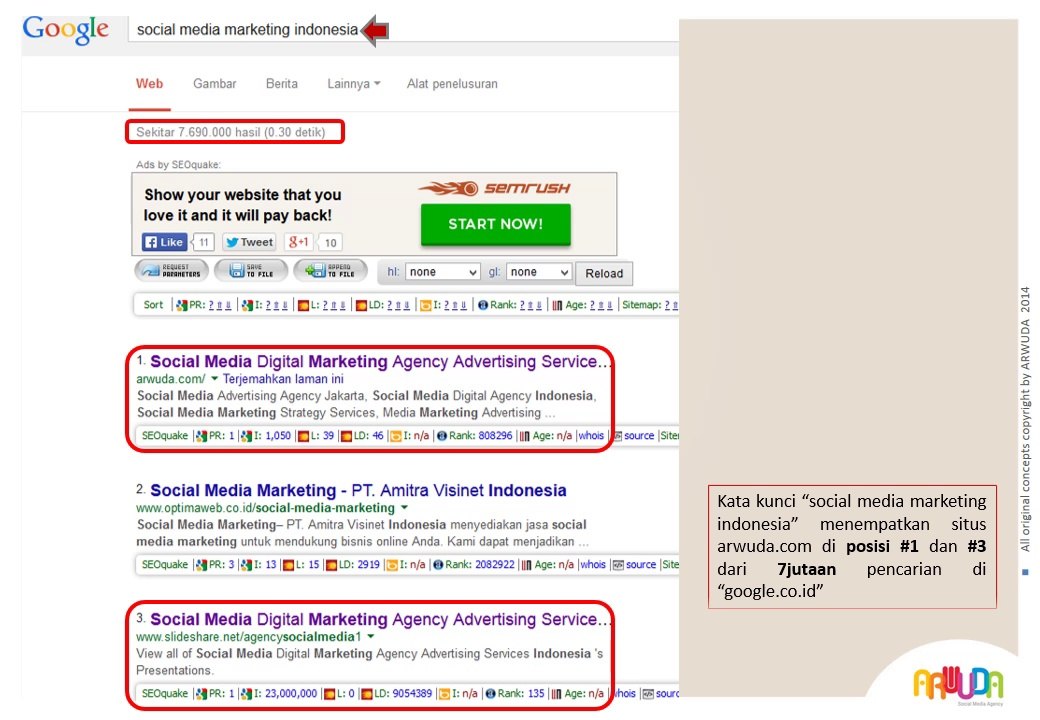Click LD: 9054389 value
Screen dimensions: 1040x720
pyautogui.click(x=403, y=693)
